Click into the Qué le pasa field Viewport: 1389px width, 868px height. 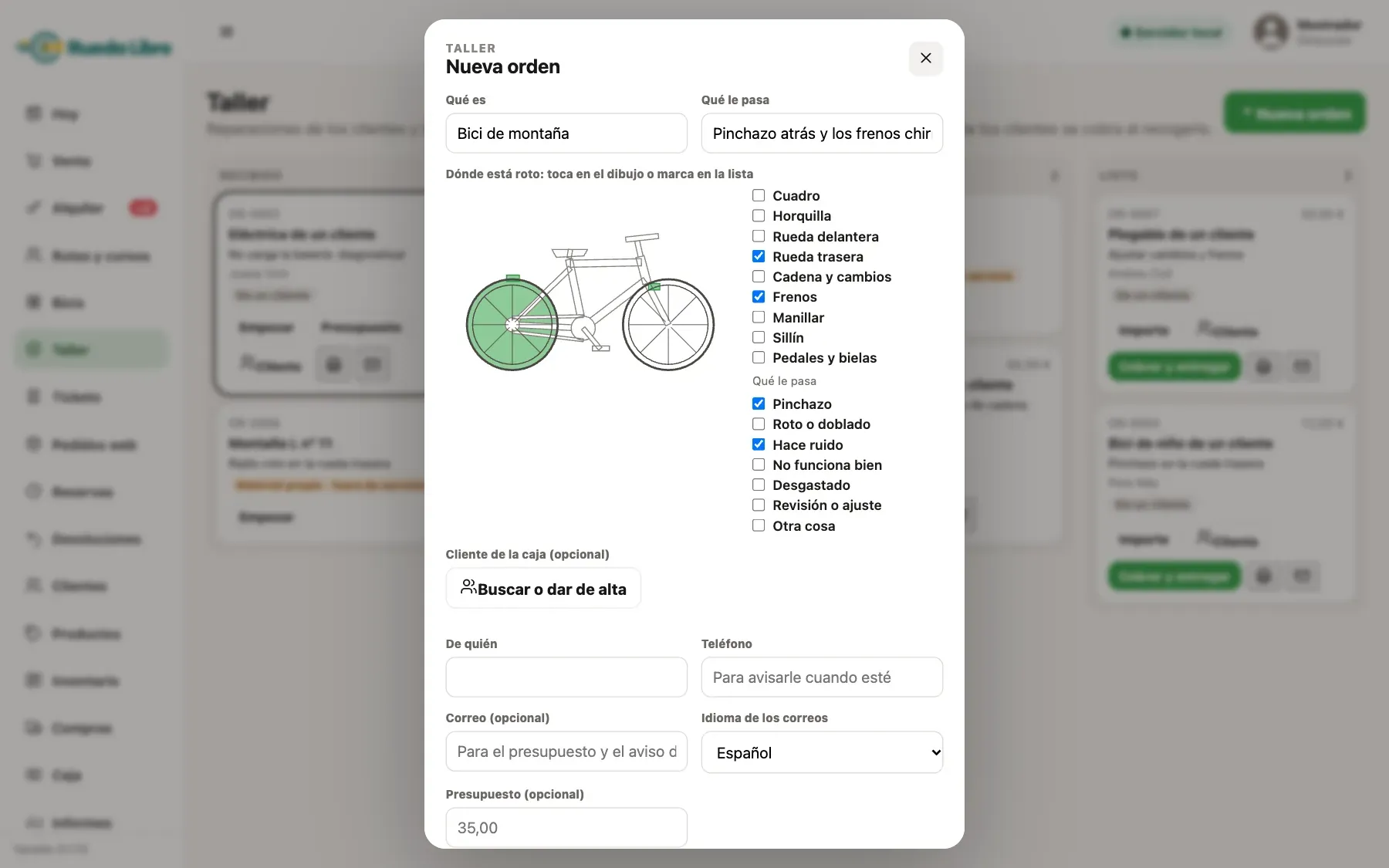[x=822, y=133]
